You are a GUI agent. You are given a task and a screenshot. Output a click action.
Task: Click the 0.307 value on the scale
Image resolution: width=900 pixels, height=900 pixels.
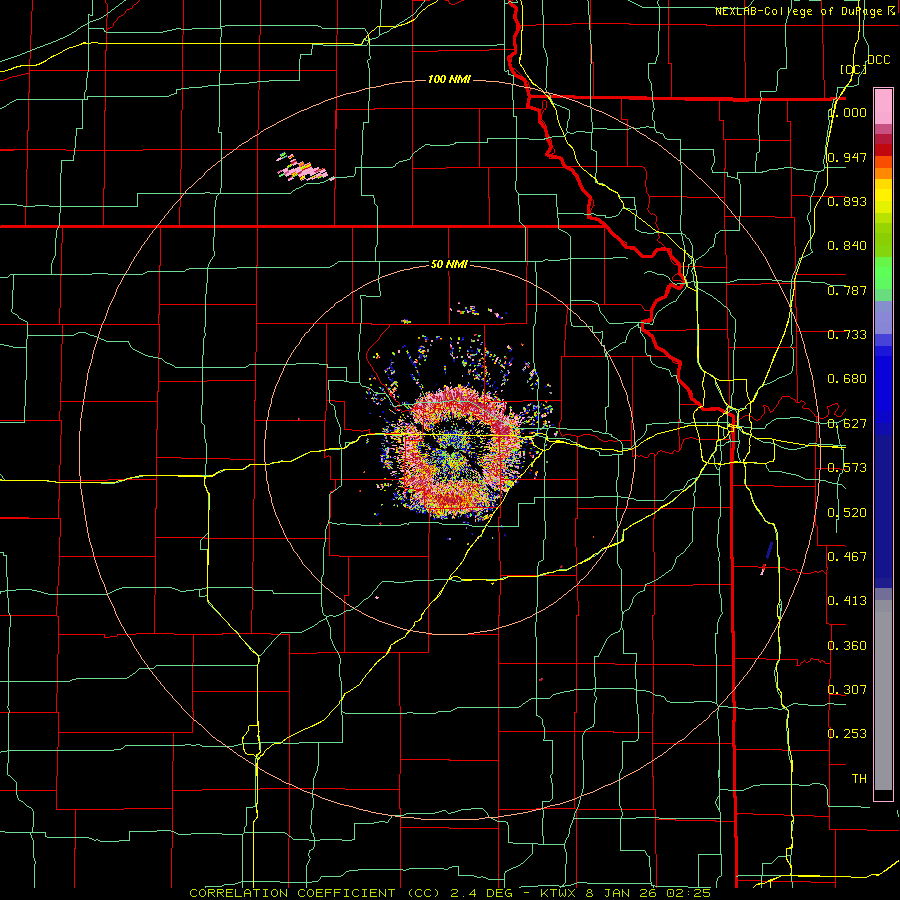pos(847,690)
